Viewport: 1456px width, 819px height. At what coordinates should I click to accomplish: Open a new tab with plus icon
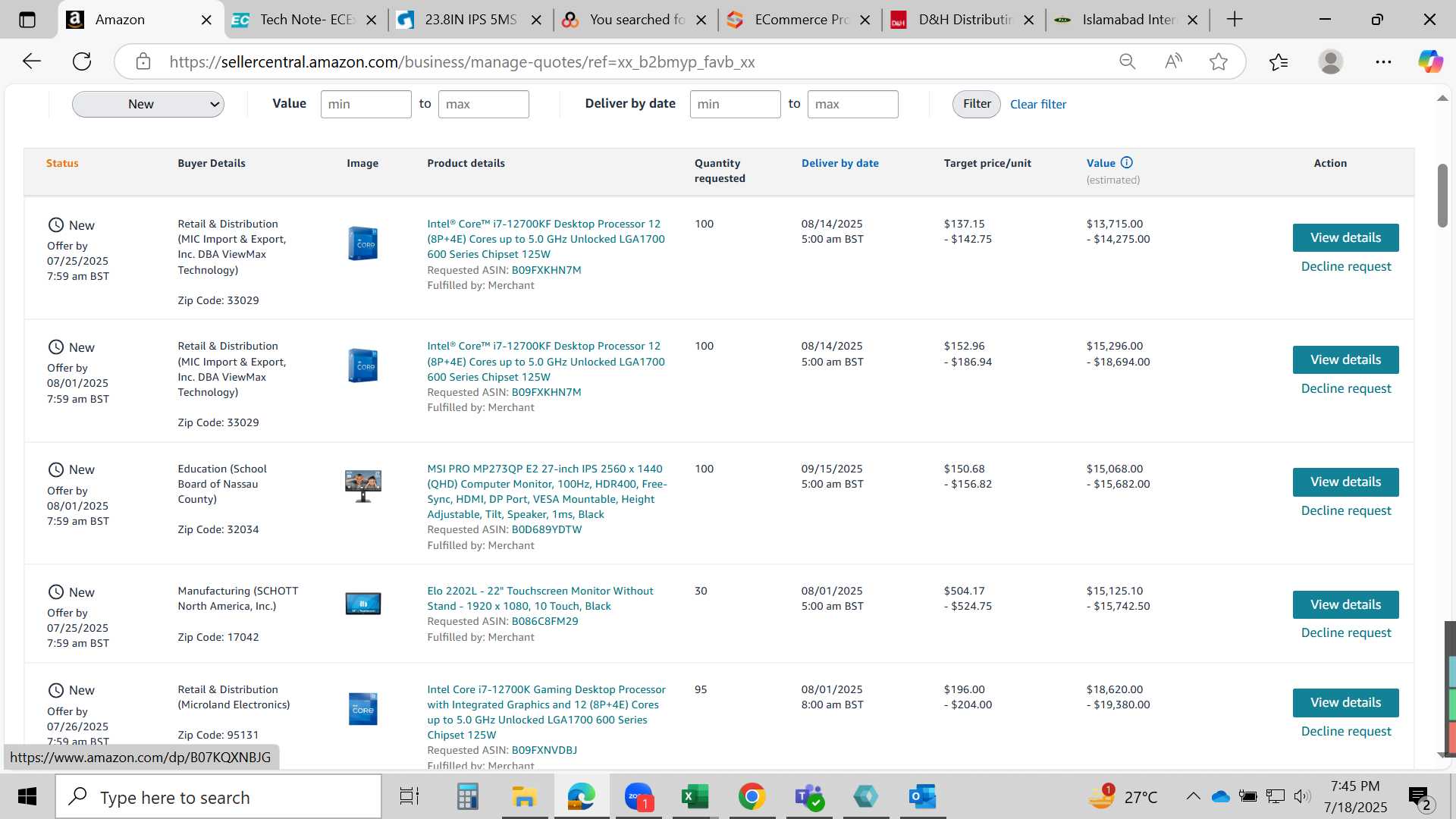click(1235, 20)
